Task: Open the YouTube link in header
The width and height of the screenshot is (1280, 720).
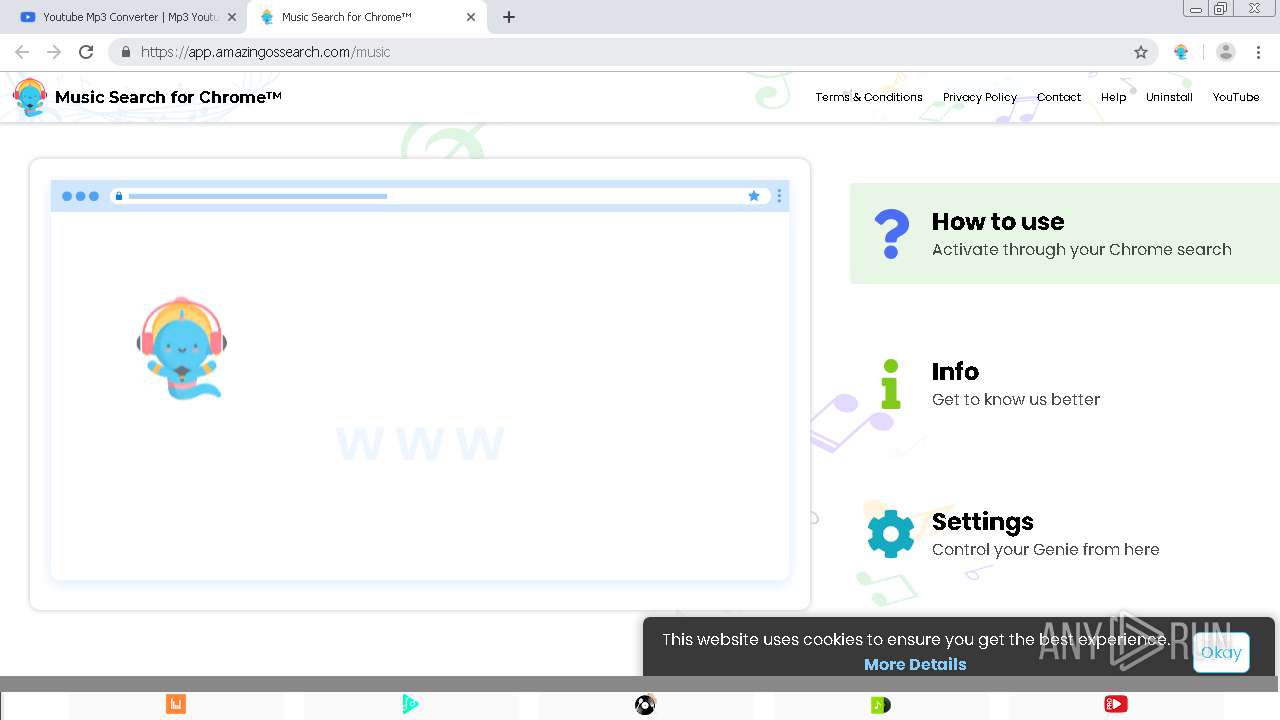Action: [1236, 97]
